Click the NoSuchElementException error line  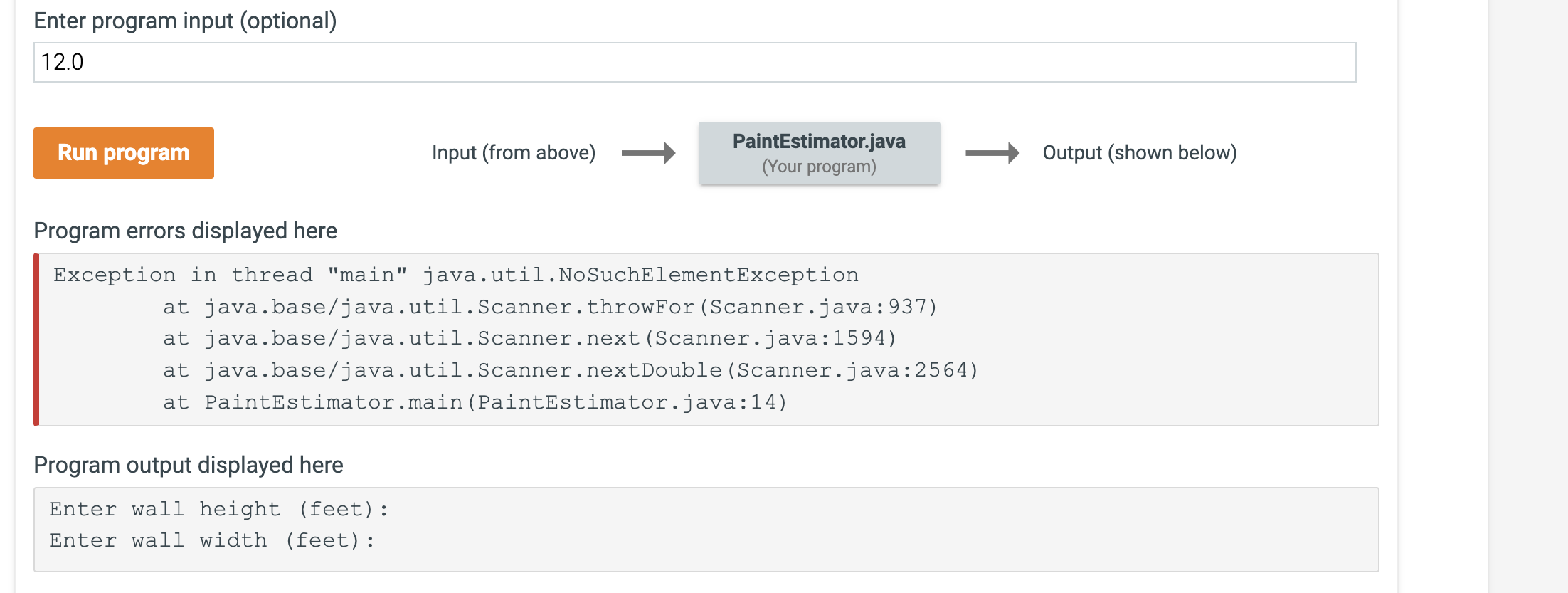(x=455, y=275)
